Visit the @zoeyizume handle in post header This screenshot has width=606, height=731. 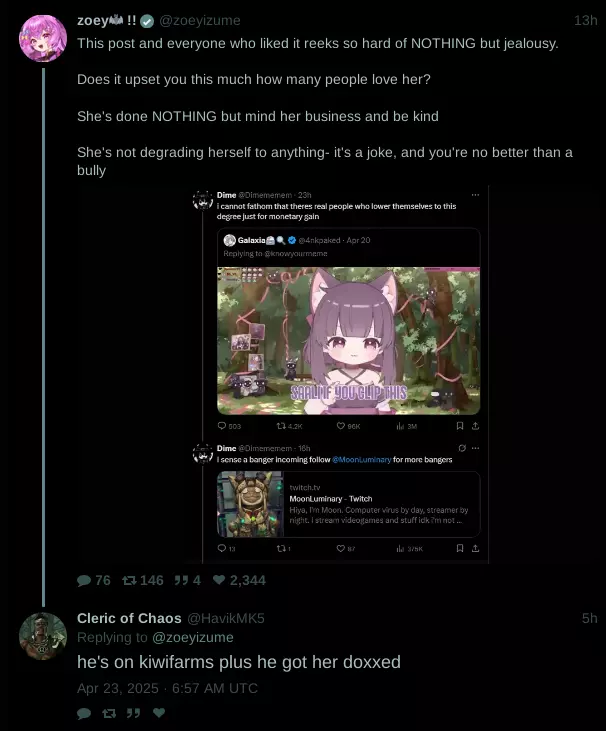tap(200, 21)
